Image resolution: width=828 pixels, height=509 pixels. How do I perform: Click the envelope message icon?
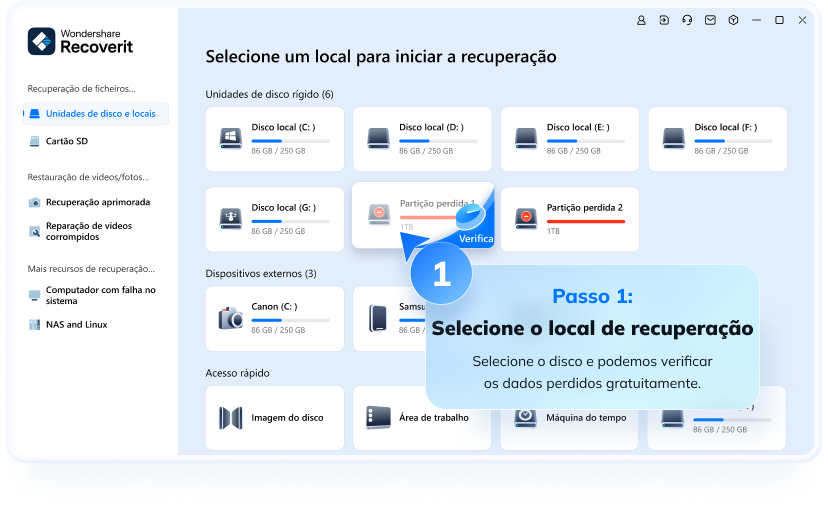click(710, 20)
